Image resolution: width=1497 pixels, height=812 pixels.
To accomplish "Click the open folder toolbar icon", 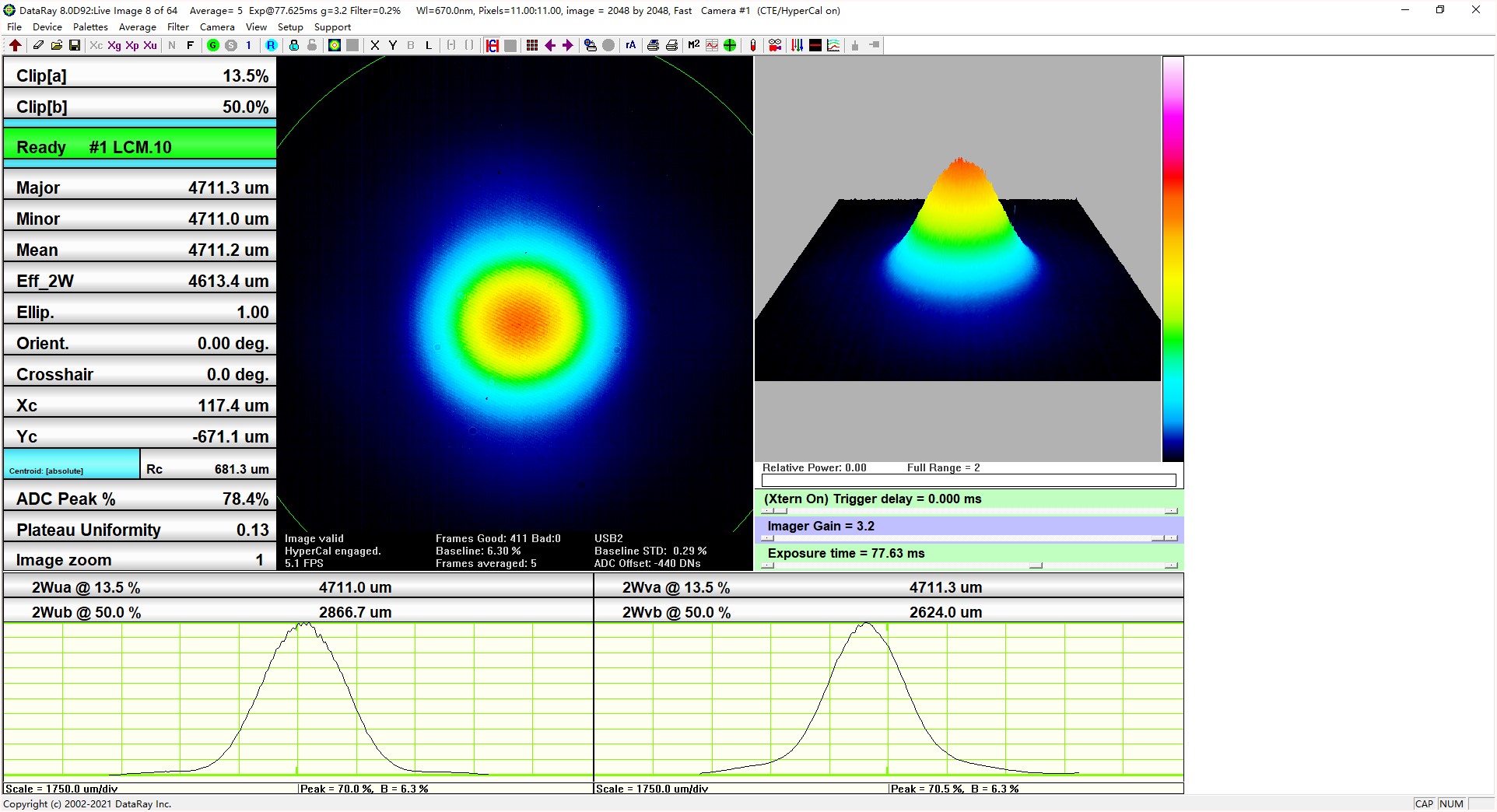I will click(57, 45).
